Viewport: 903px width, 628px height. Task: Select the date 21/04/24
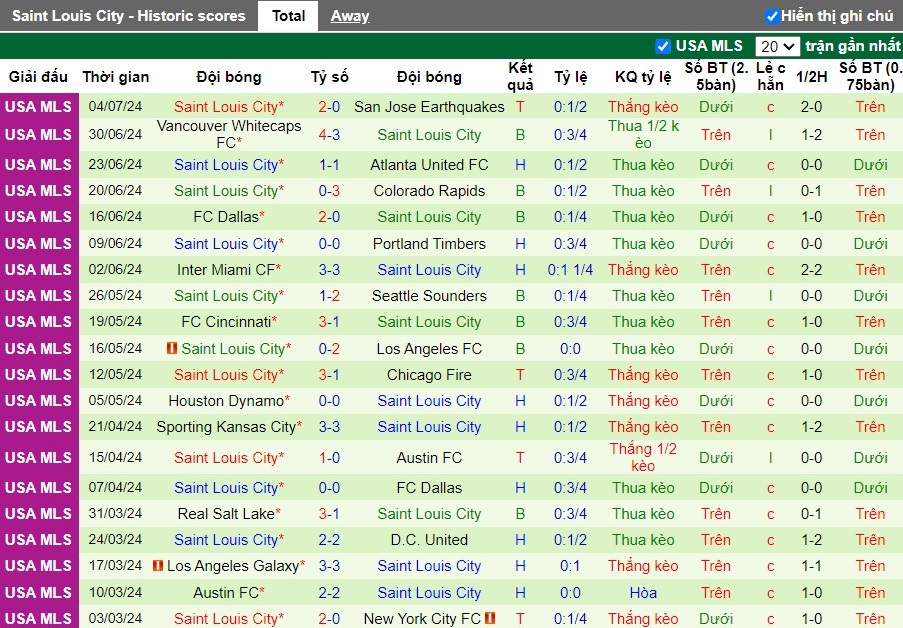point(115,427)
